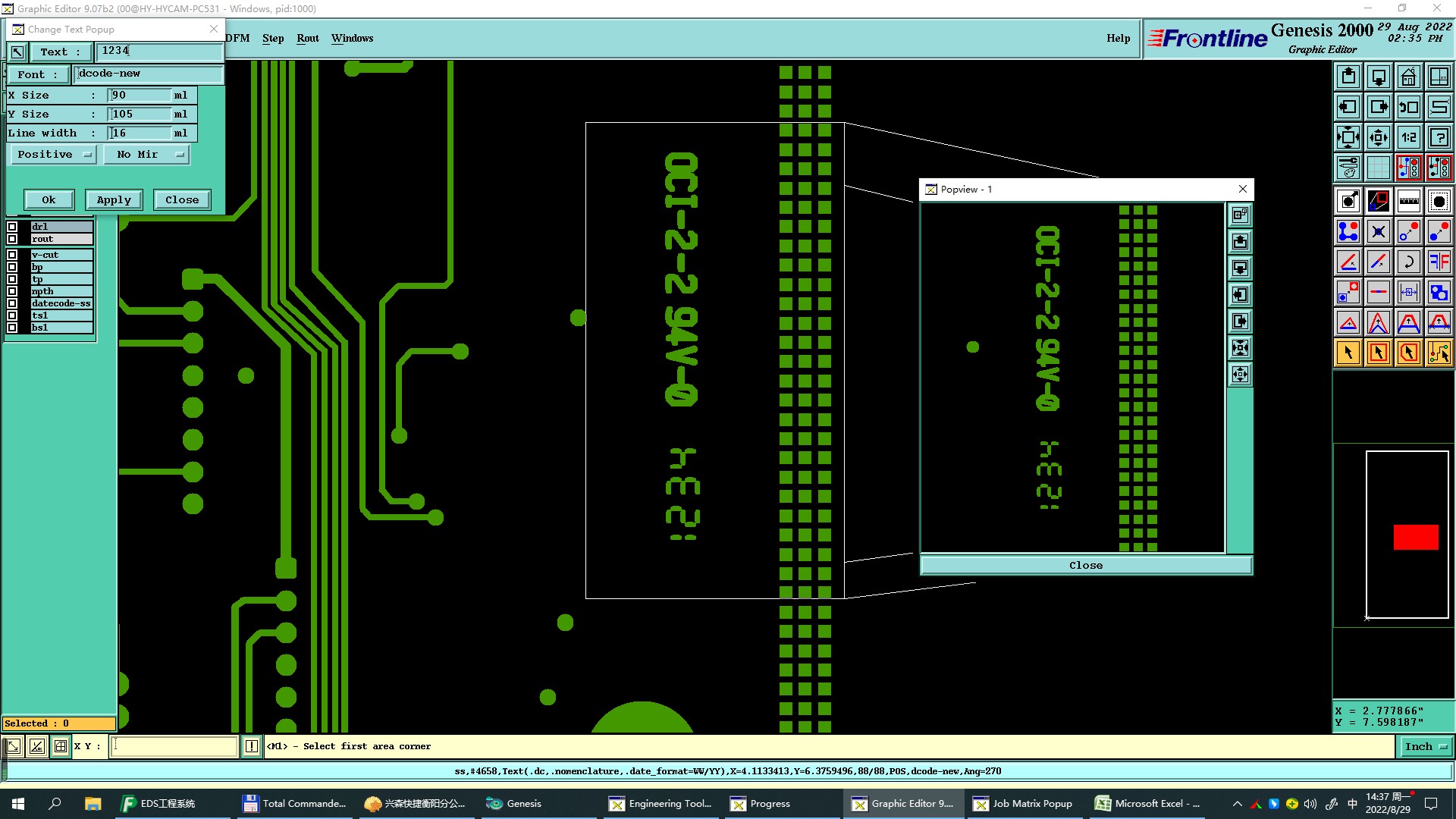
Task: Open the Rout menu
Action: [x=307, y=38]
